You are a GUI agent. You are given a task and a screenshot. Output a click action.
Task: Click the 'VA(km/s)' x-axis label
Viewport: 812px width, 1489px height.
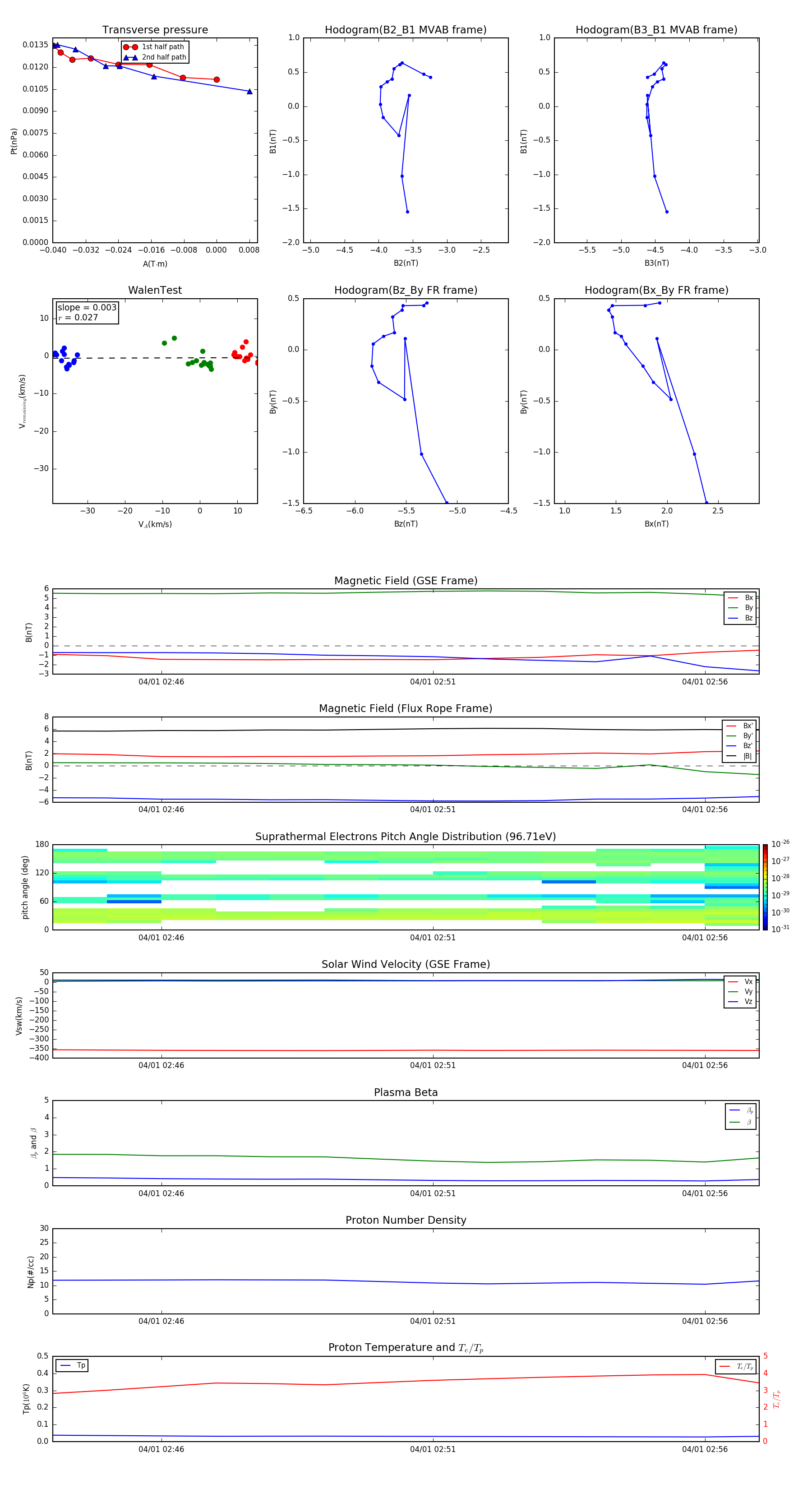point(155,524)
